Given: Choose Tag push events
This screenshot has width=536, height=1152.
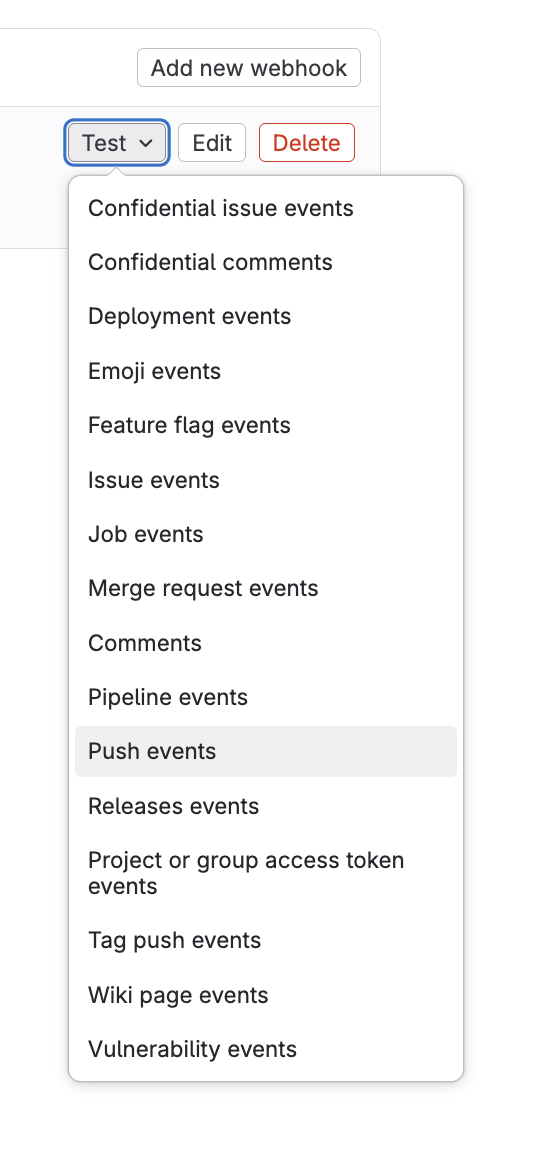Looking at the screenshot, I should click(x=266, y=940).
